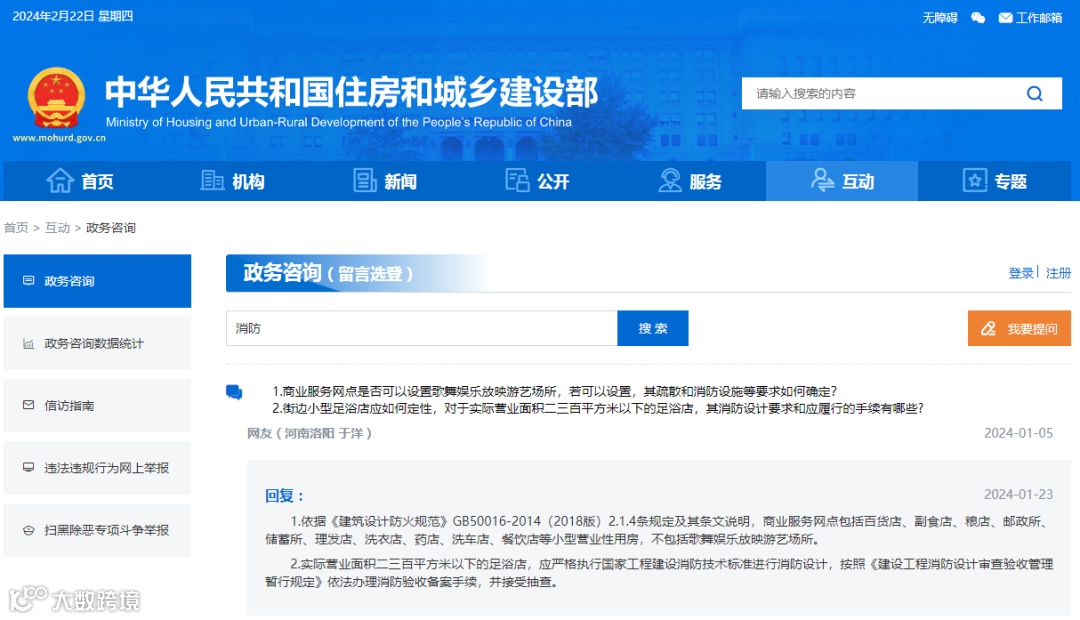Click question text about 商业服务网点
1080x620 pixels.
[554, 391]
